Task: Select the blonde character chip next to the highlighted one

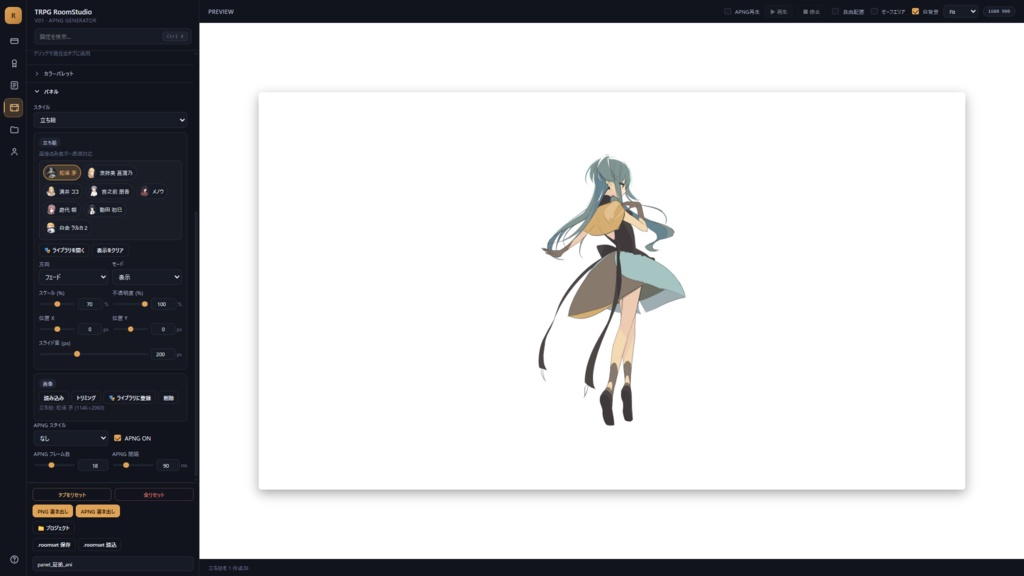Action: (110, 173)
